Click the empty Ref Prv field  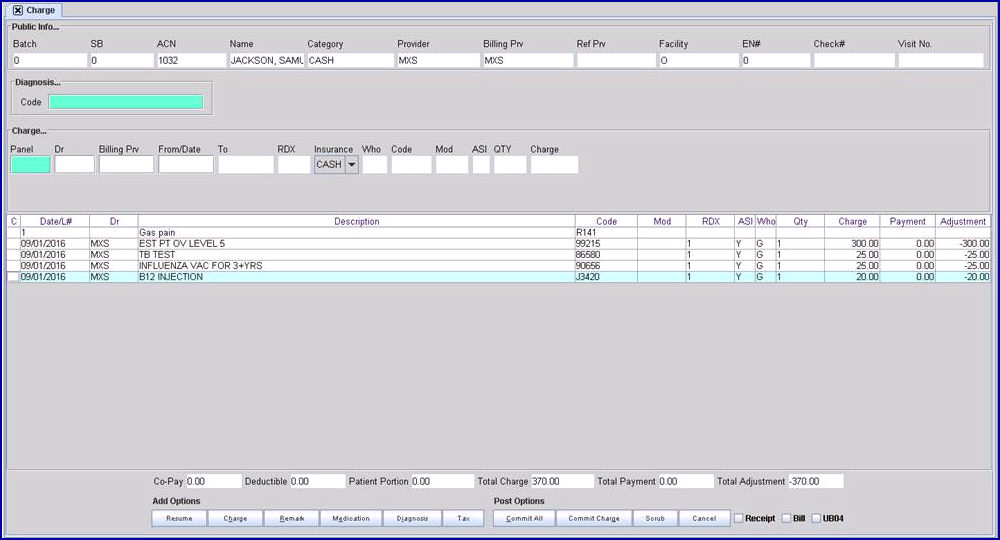tap(616, 61)
